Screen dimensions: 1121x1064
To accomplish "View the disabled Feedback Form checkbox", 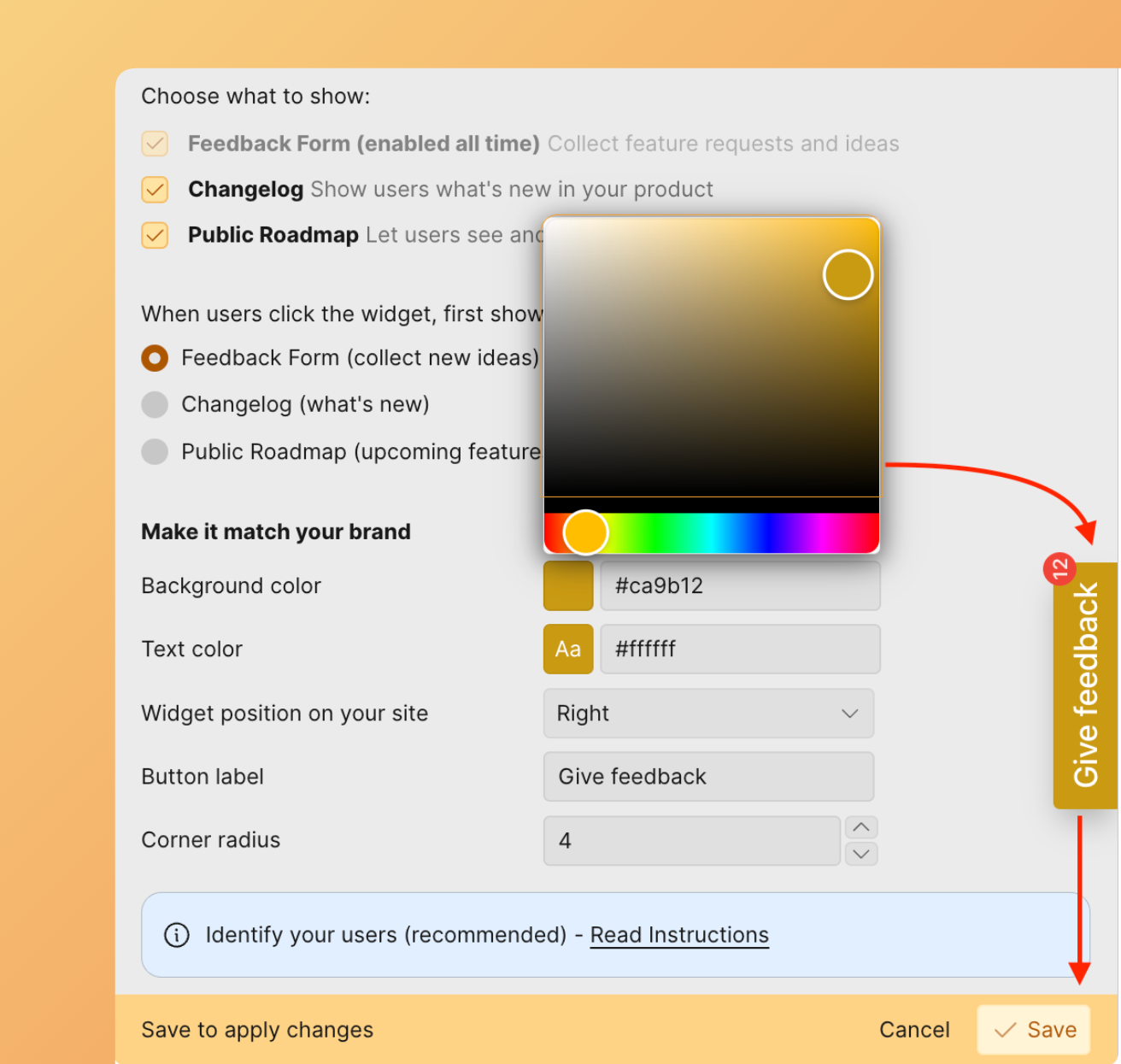I will (x=155, y=144).
